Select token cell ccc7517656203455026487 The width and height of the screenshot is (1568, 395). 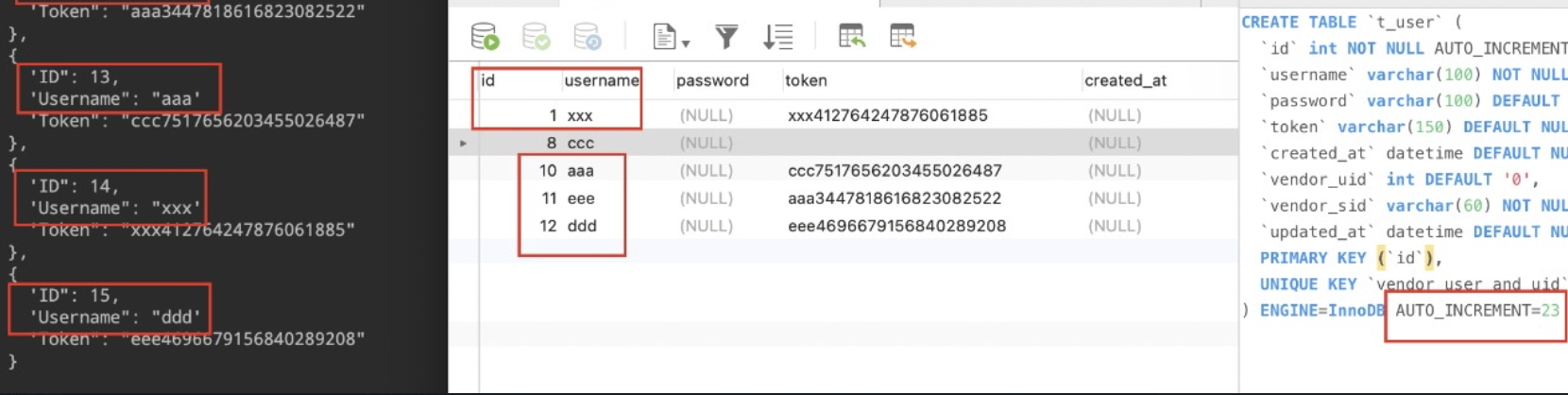[895, 171]
